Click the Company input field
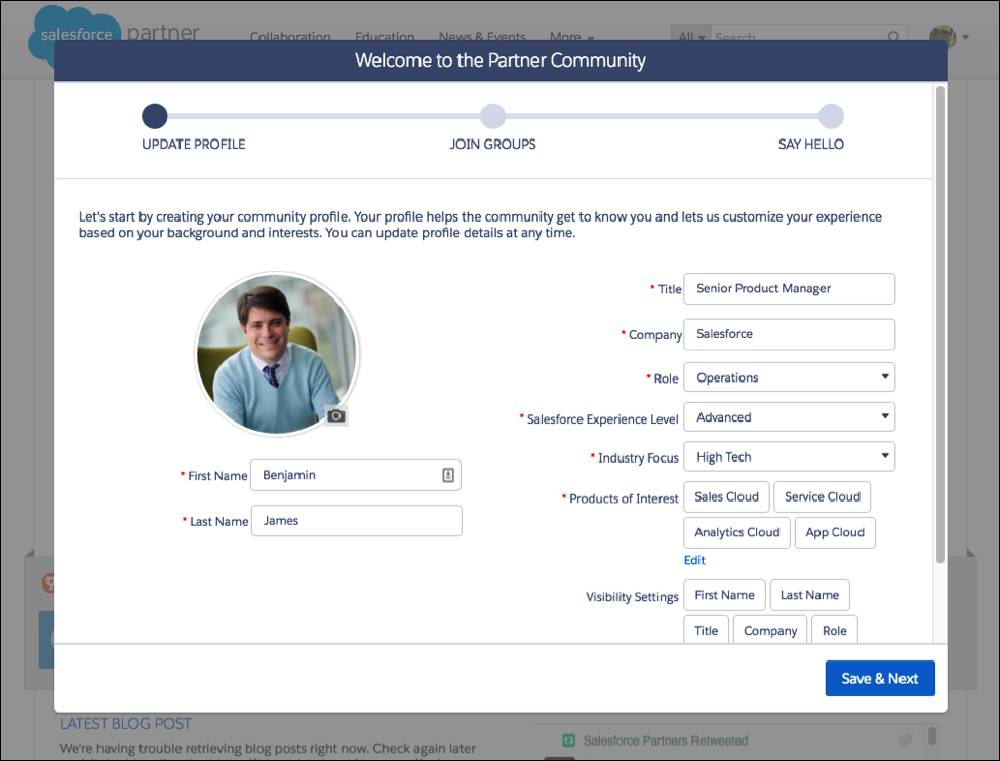 coord(789,334)
